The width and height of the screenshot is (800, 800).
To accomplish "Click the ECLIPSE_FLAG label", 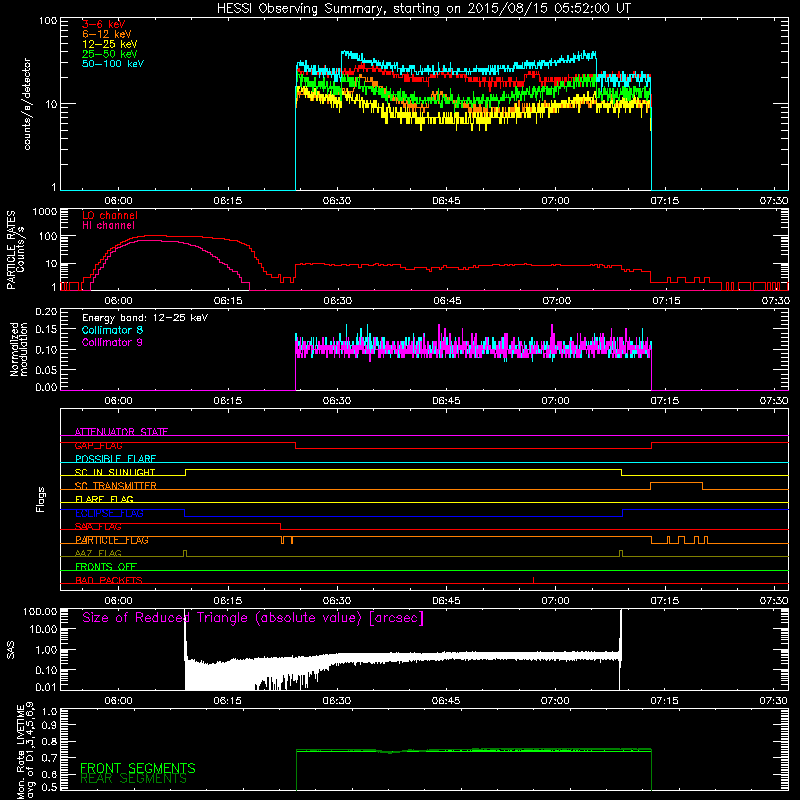I will pos(109,513).
